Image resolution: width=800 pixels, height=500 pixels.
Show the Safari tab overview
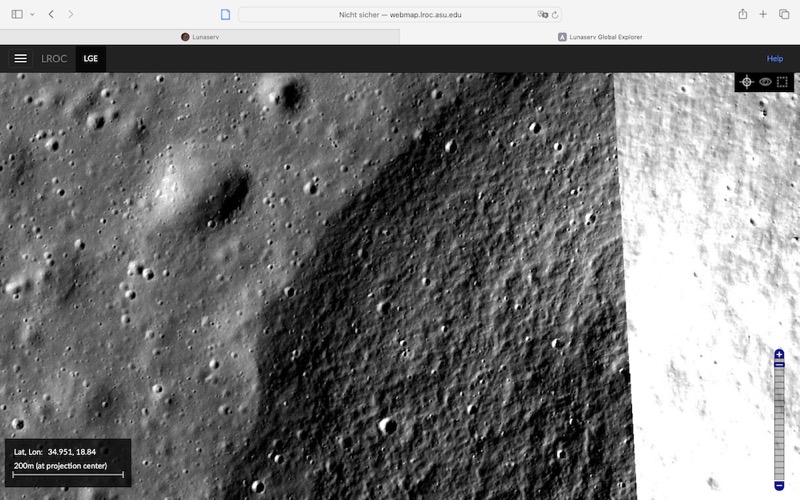(x=784, y=15)
